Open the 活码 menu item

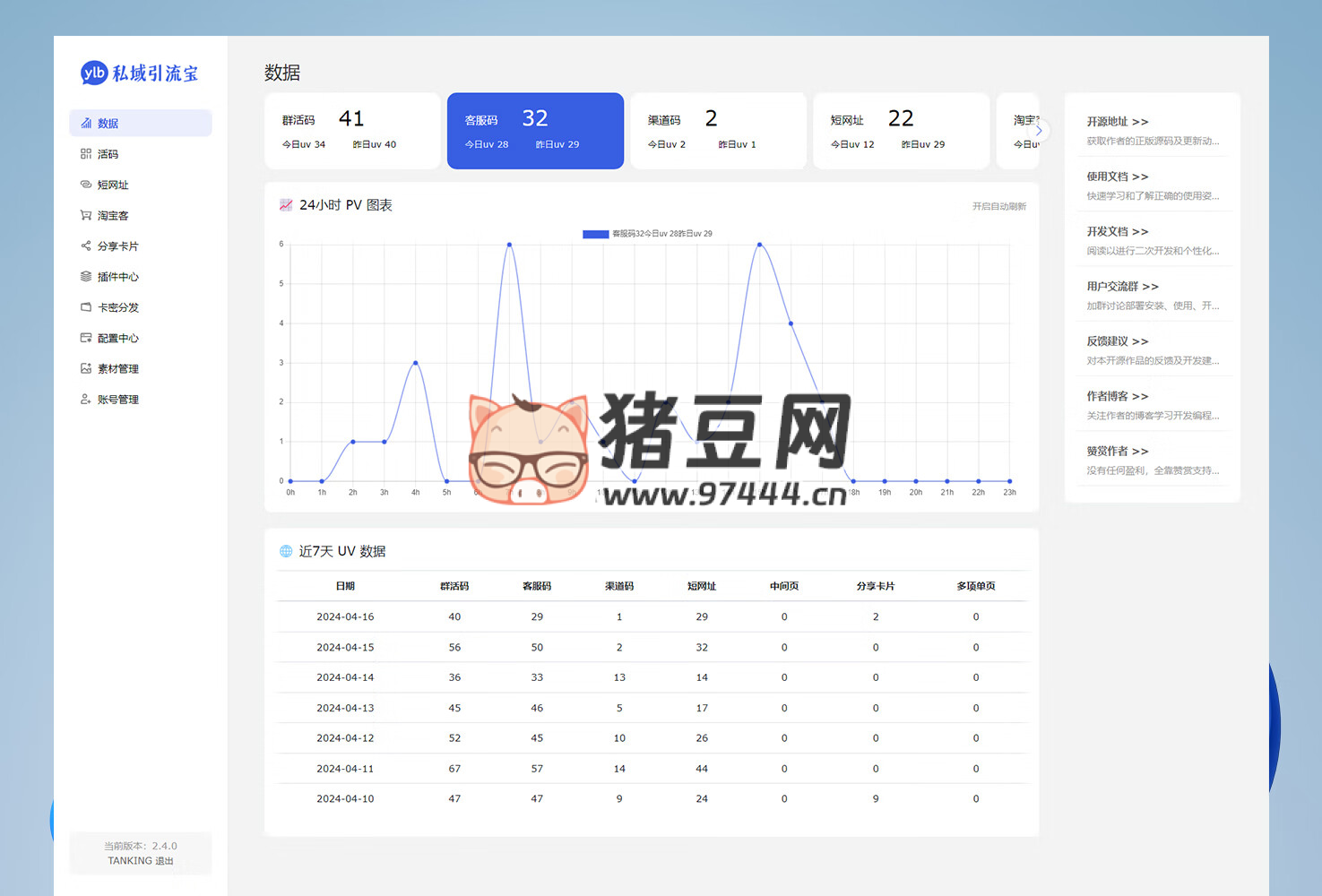pyautogui.click(x=141, y=154)
